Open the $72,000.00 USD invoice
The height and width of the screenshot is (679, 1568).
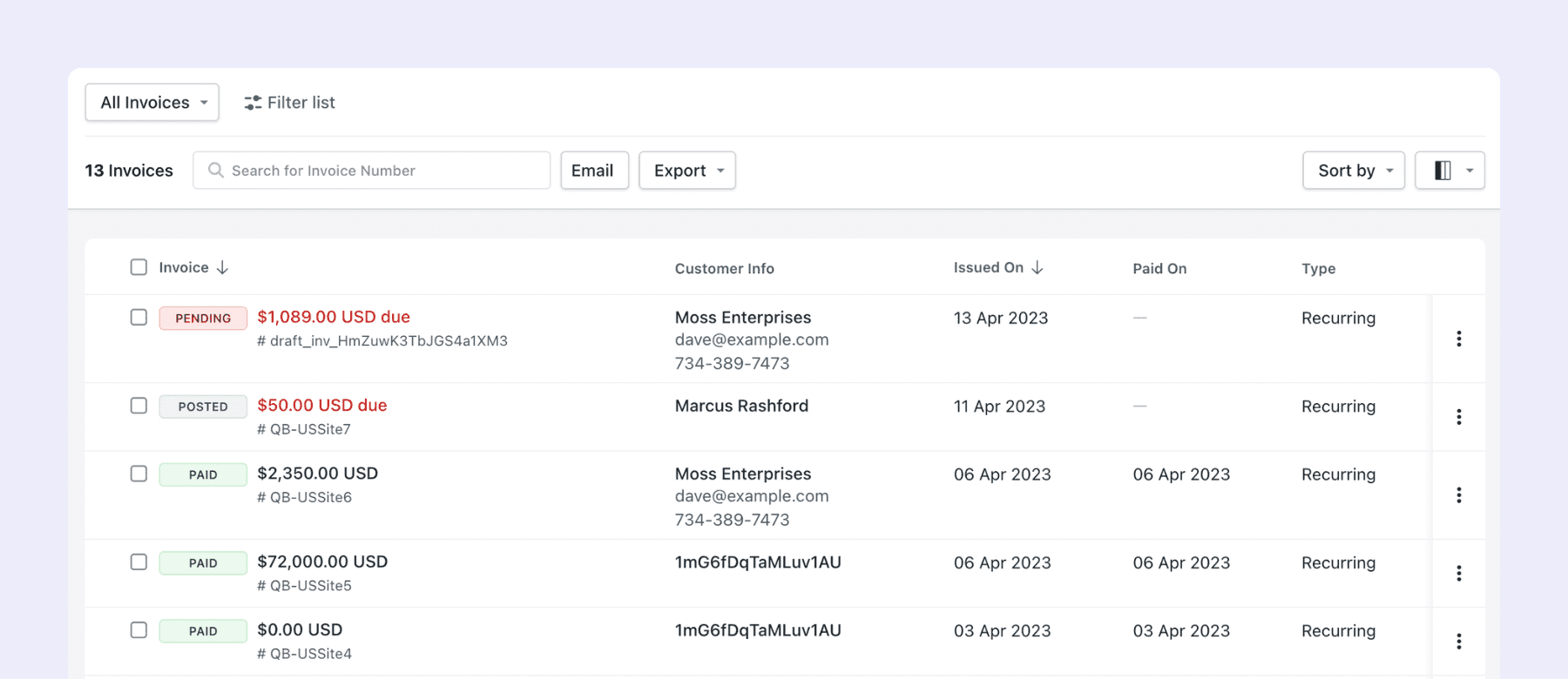[322, 562]
